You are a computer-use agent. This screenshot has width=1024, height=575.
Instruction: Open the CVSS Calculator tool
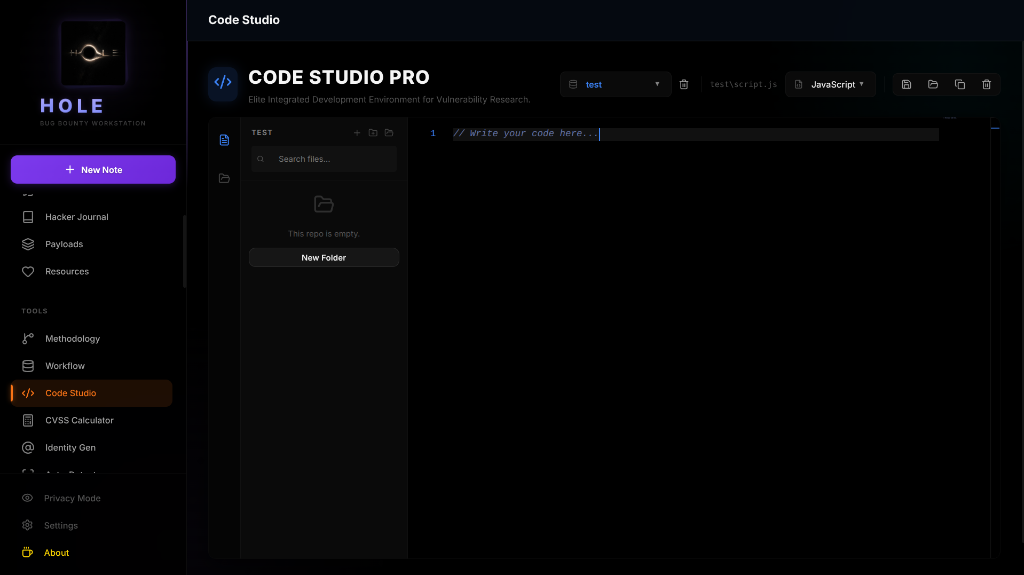click(91, 420)
